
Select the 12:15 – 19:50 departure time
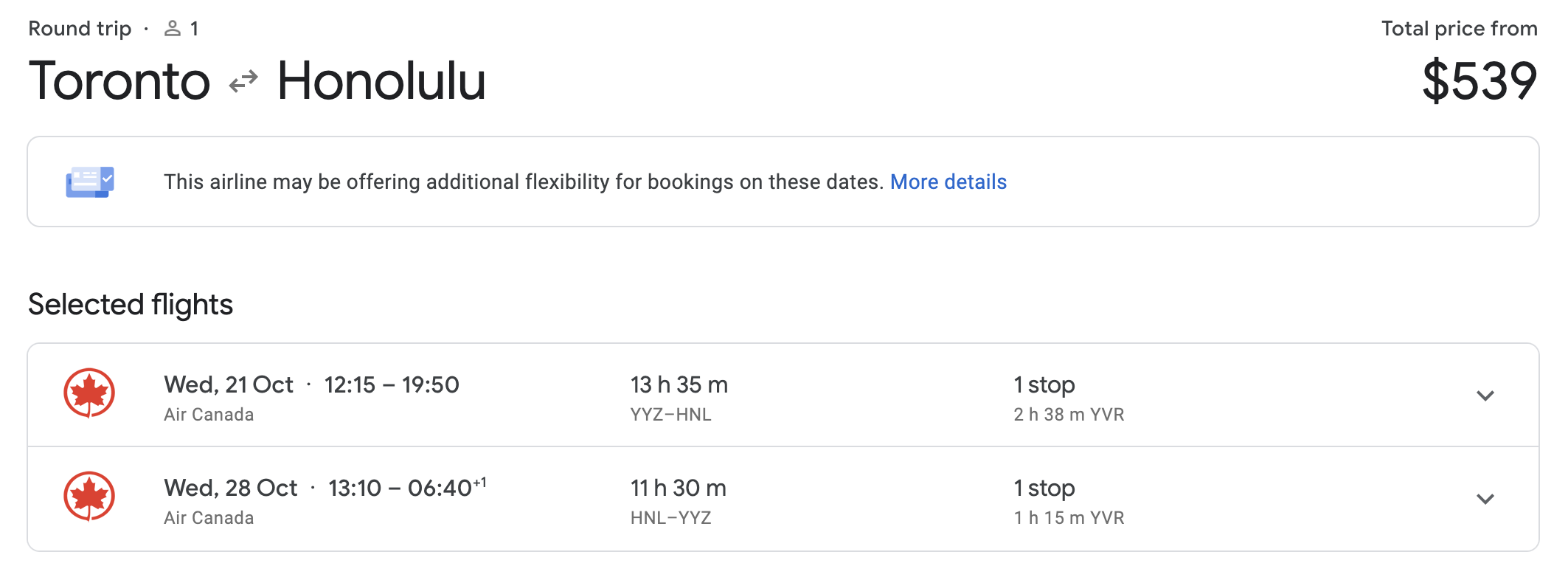pyautogui.click(x=392, y=384)
